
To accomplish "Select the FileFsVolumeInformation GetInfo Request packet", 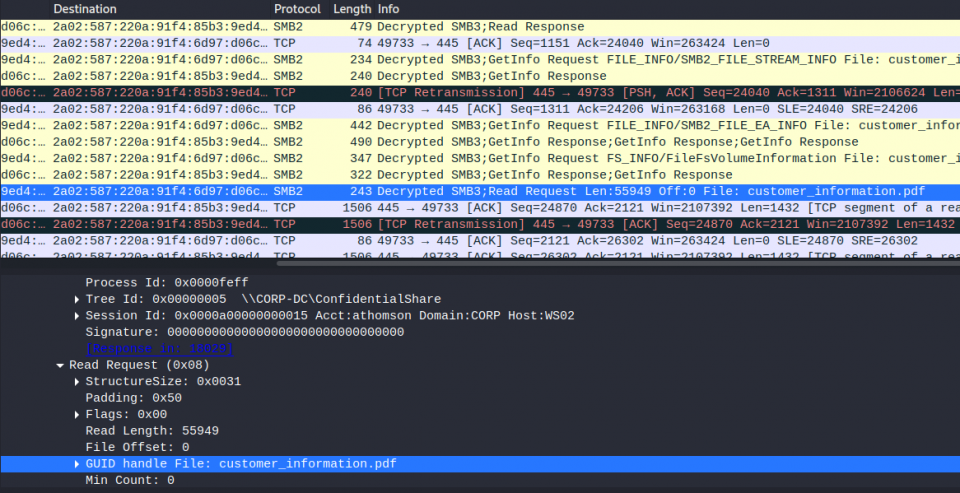I will coord(480,159).
